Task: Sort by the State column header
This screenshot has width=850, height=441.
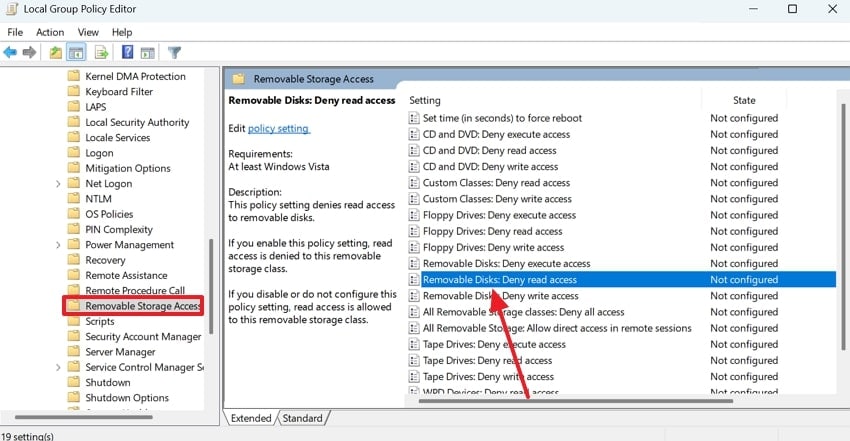Action: (744, 100)
